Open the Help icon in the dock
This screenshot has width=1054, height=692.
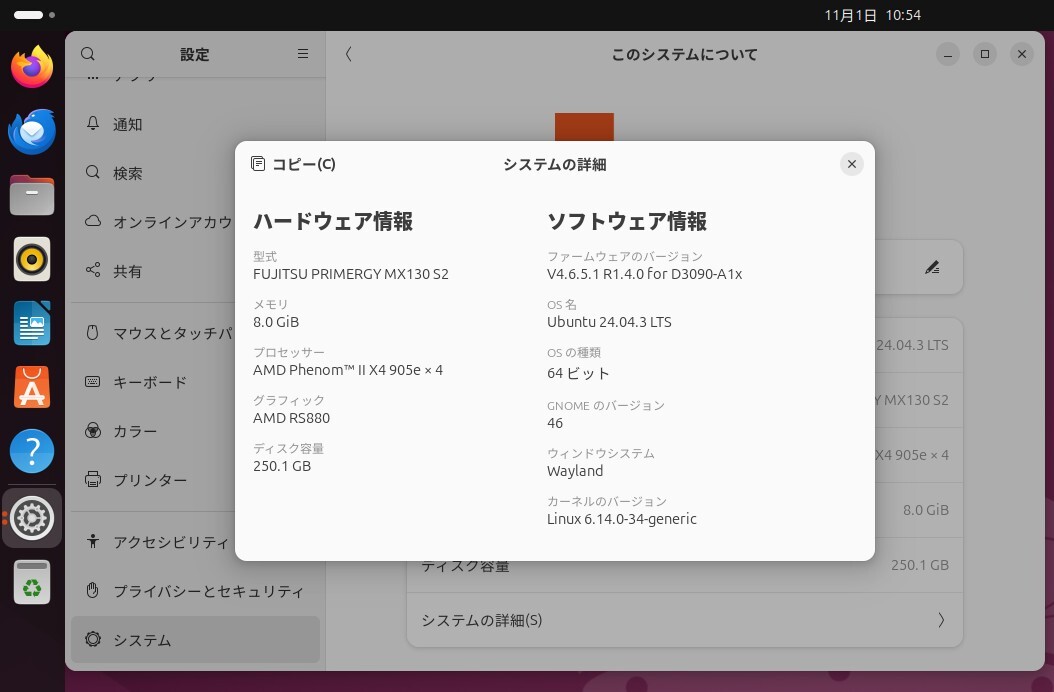coord(32,452)
